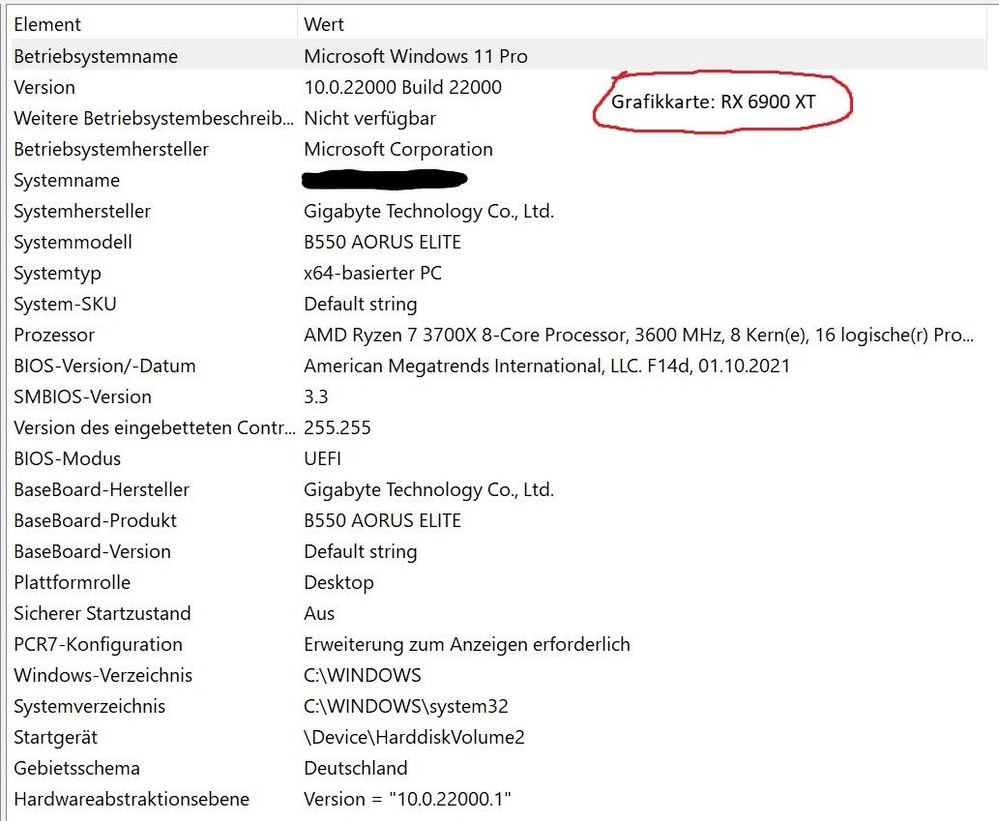Screen dimensions: 999x821
Task: Click Systemhersteller value 'Gigabyte Technology Co., Ltd.'
Action: (429, 211)
